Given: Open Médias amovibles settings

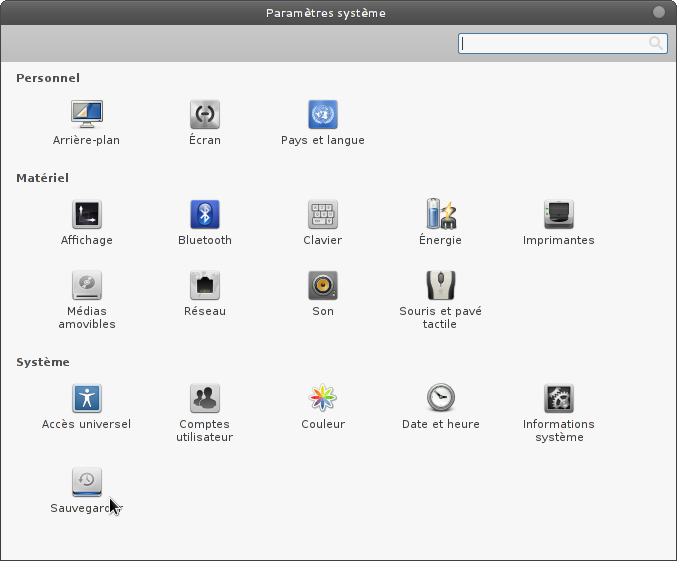Looking at the screenshot, I should coord(87,285).
